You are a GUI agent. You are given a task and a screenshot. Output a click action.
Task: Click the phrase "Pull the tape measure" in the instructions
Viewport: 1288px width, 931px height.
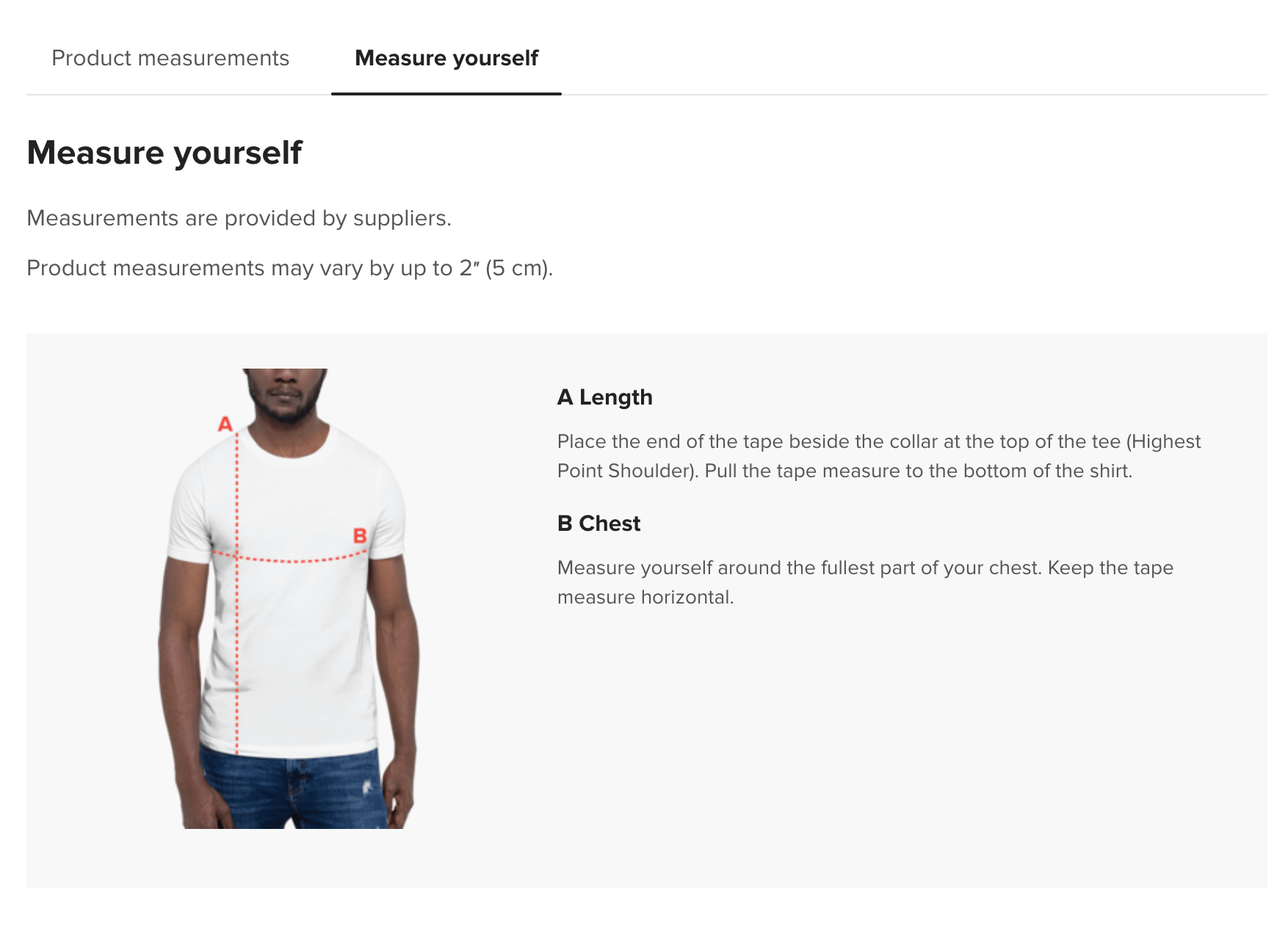point(802,471)
